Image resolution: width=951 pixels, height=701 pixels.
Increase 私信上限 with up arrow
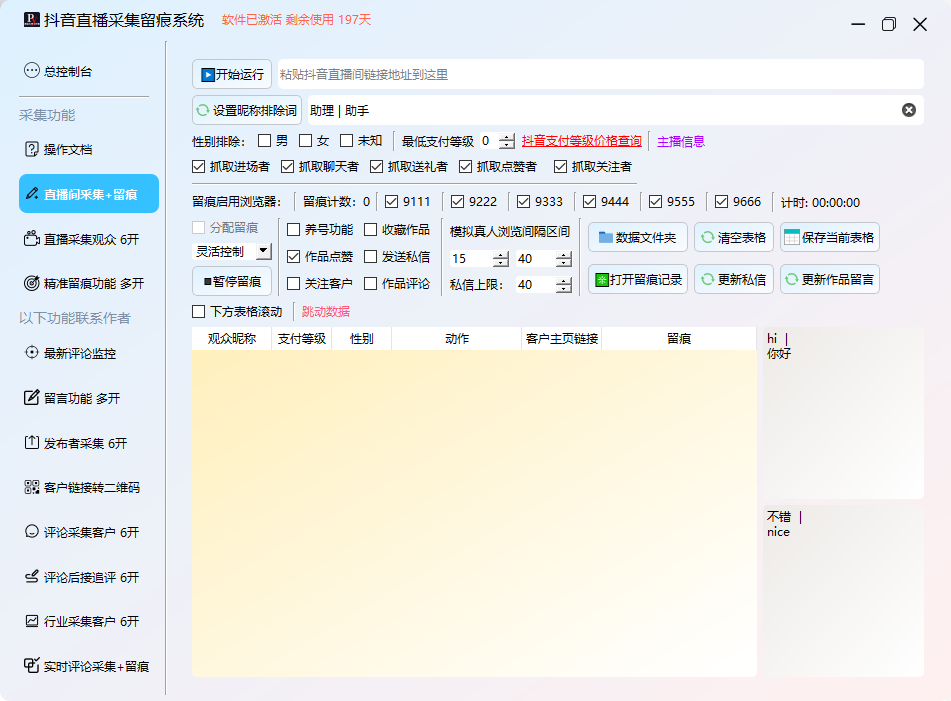click(564, 281)
